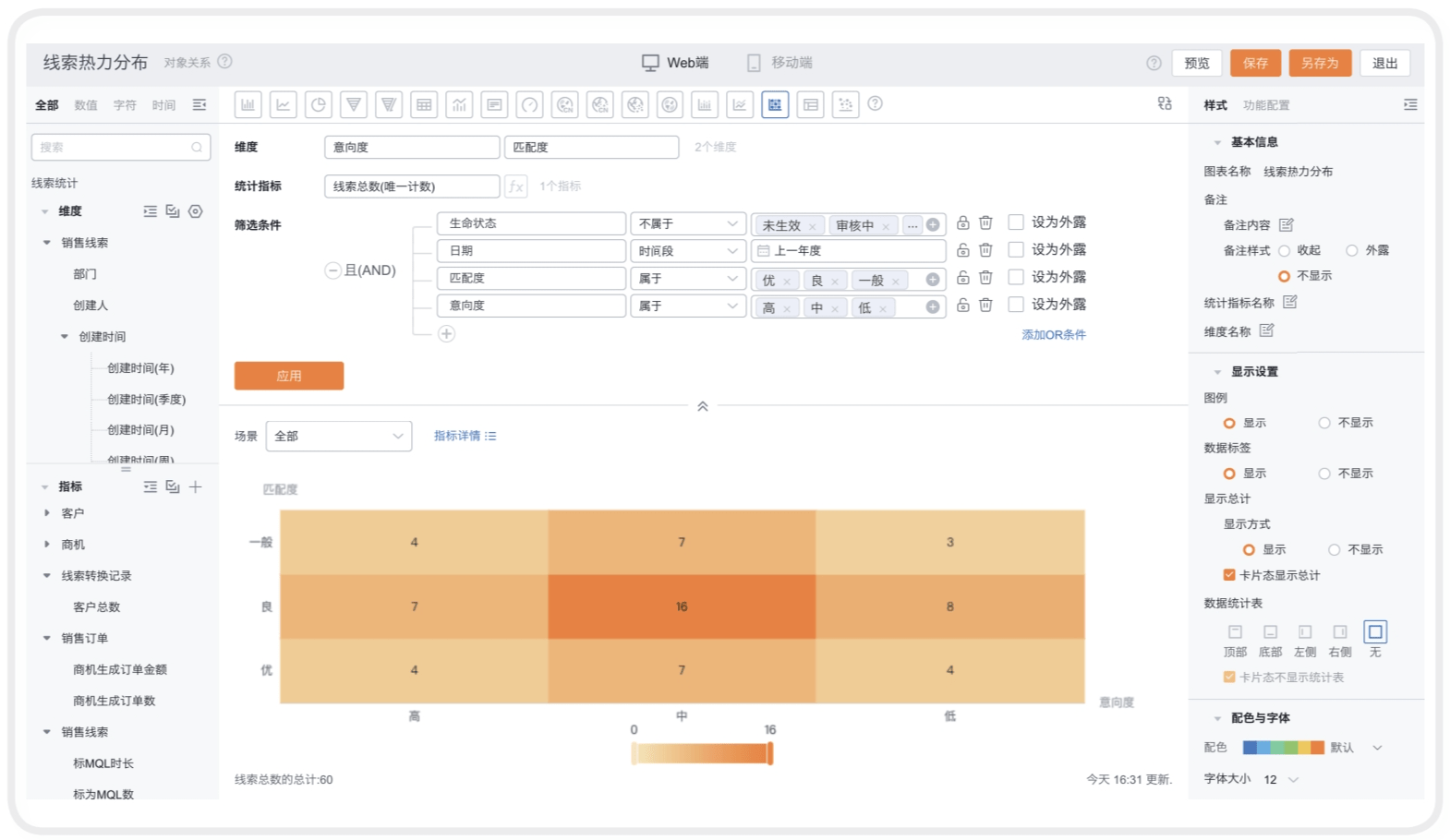Click the 另存为 button
The image size is (1450, 840).
click(x=1320, y=63)
